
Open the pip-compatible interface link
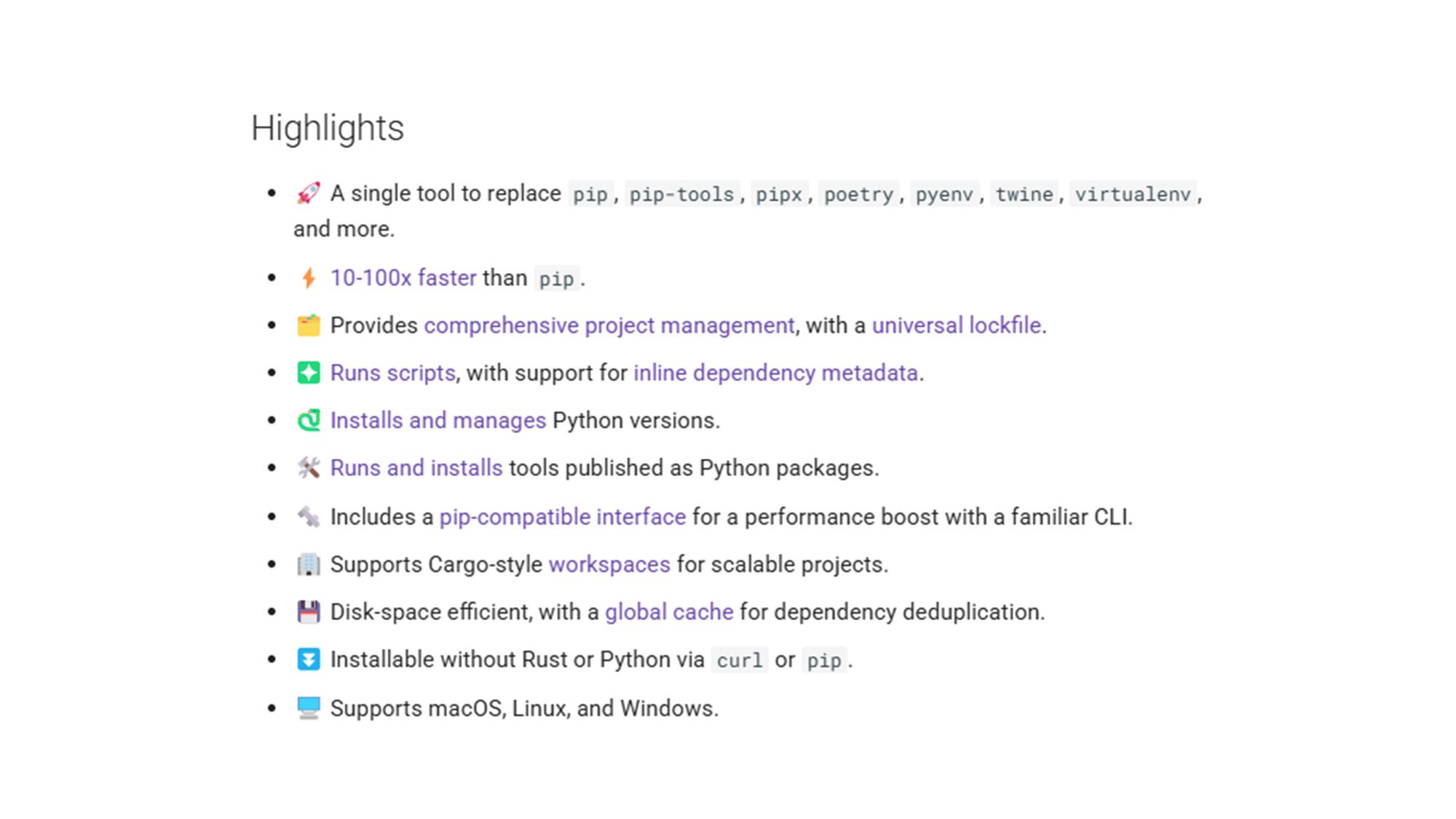tap(563, 517)
